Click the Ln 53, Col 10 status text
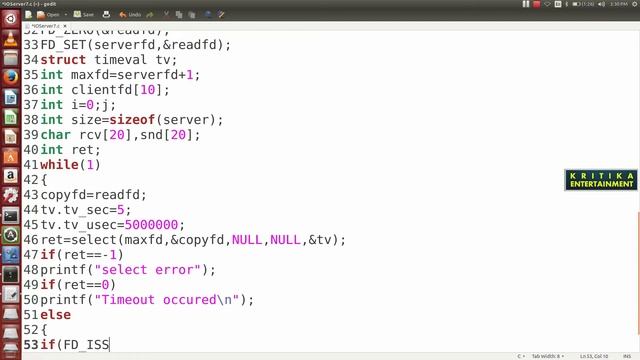640x360 pixels. [594, 356]
